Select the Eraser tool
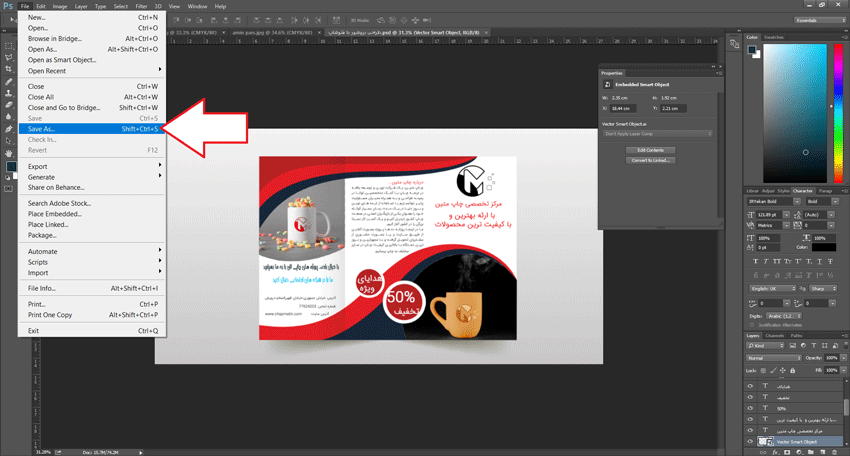The height and width of the screenshot is (456, 850). click(x=8, y=105)
